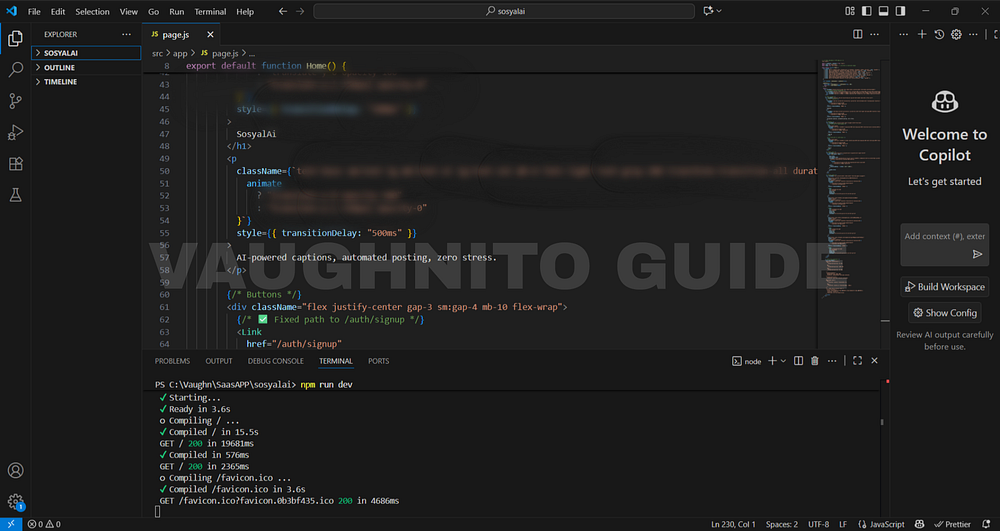Screen dimensions: 1000x531
Task: Open Copilot status icon in status bar
Action: click(x=920, y=524)
